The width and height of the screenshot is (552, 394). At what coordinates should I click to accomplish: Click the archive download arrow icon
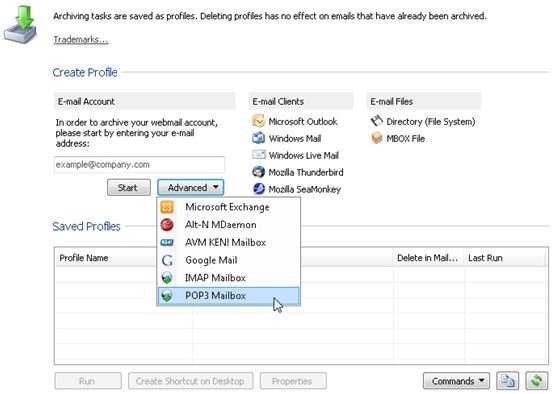pos(20,24)
